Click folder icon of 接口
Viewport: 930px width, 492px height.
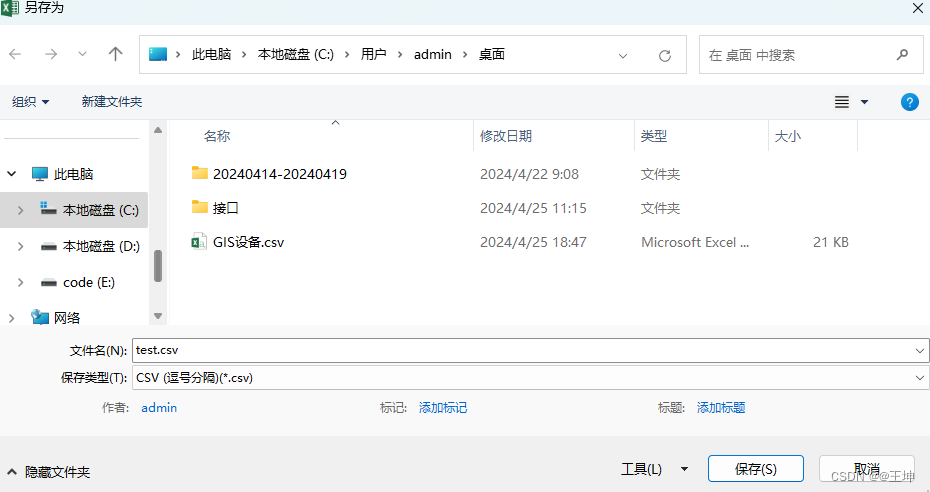(200, 207)
